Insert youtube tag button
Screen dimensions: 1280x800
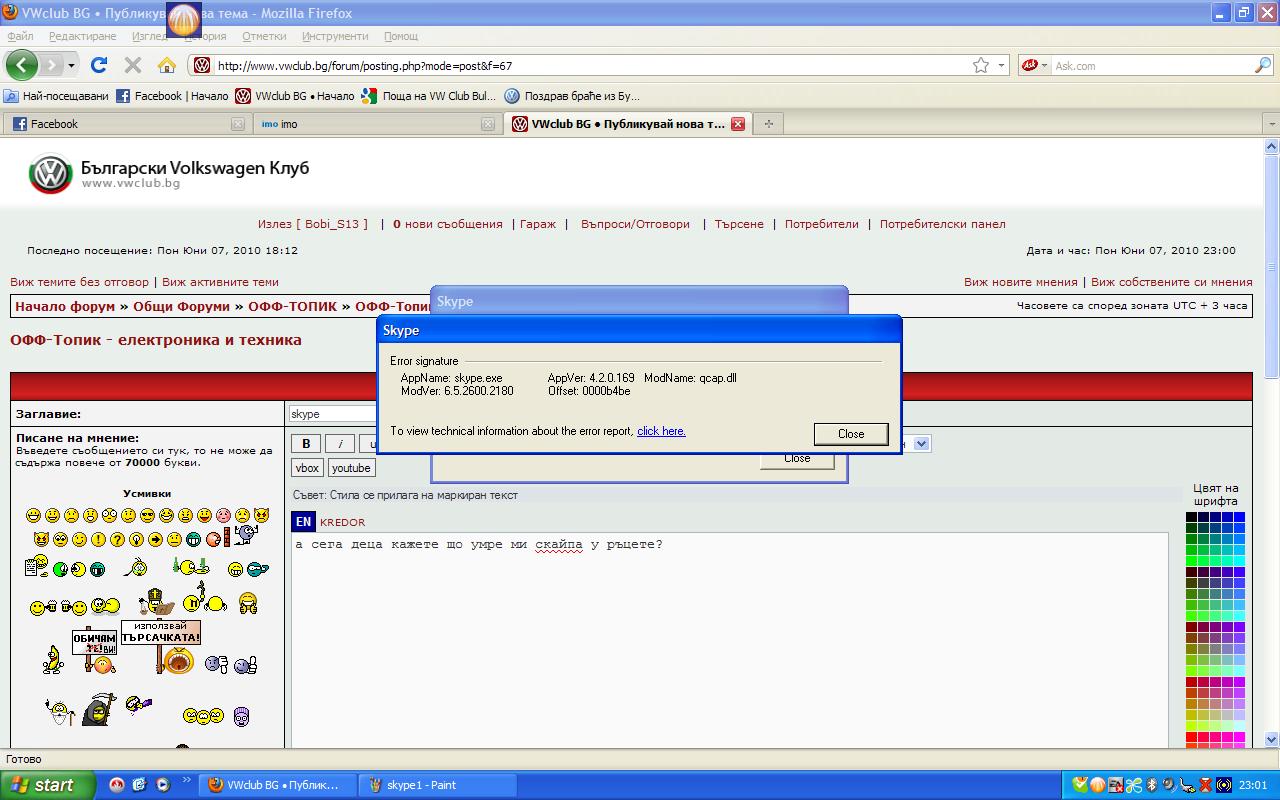point(351,468)
